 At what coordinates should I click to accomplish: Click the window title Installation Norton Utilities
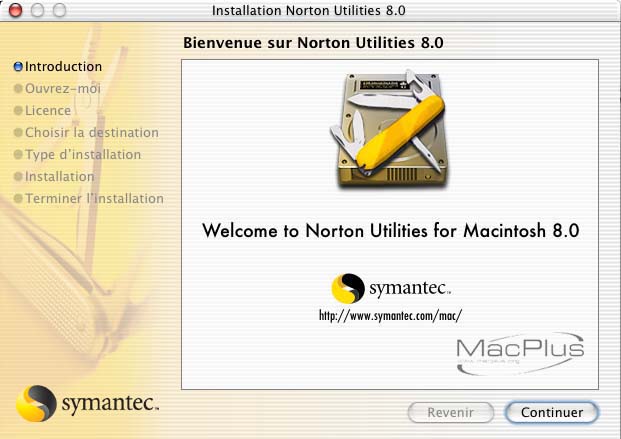pos(309,10)
